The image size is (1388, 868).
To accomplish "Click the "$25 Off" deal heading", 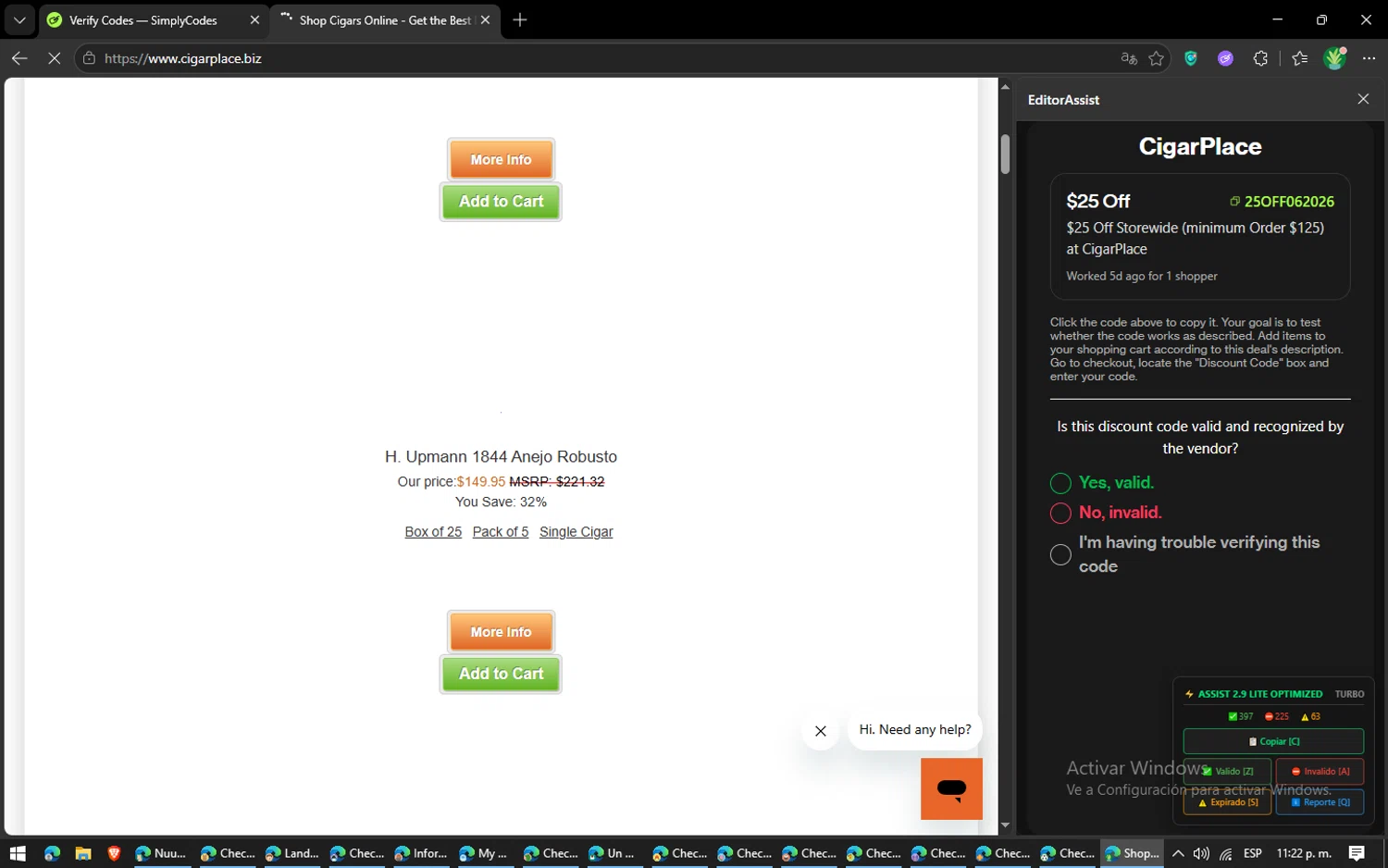I will tap(1097, 202).
